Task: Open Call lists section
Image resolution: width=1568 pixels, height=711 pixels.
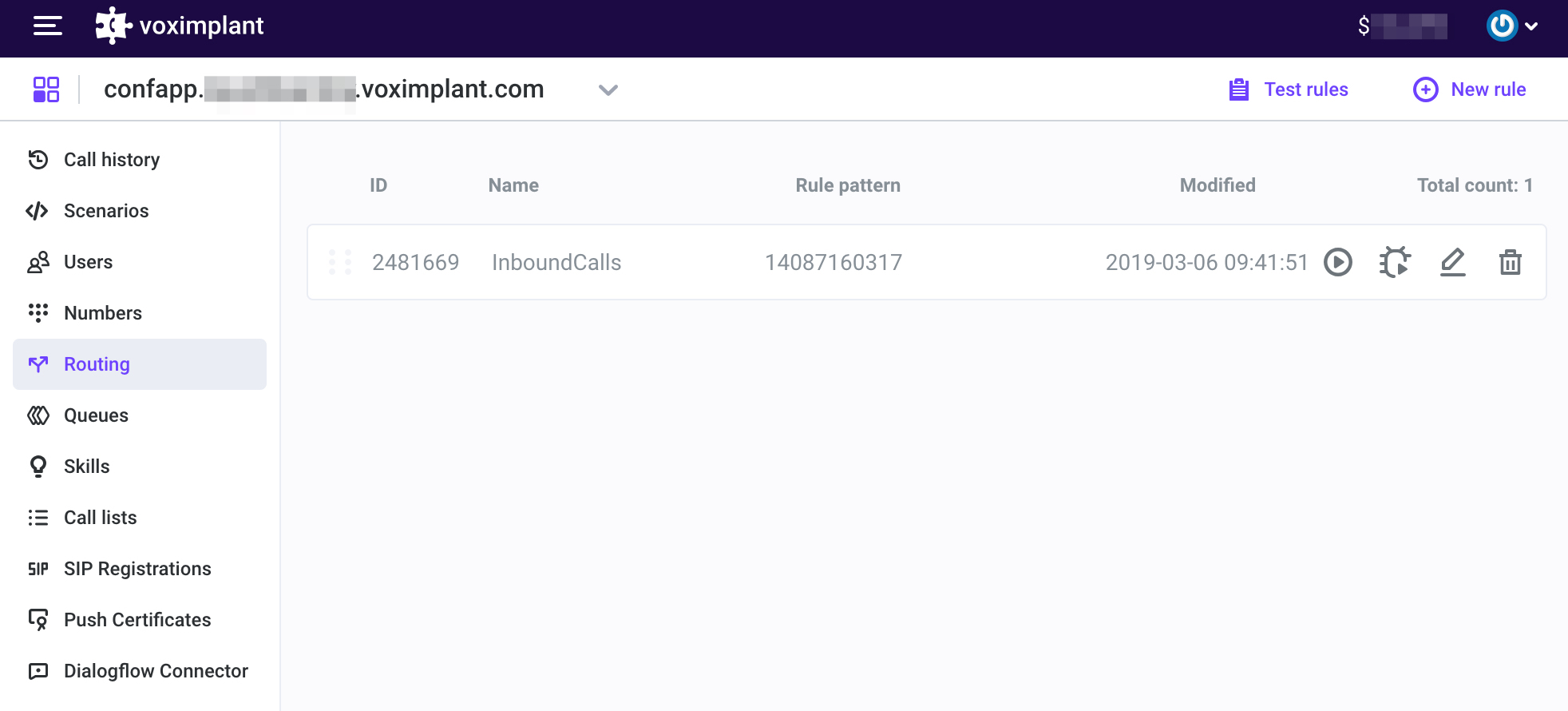Action: click(x=140, y=518)
